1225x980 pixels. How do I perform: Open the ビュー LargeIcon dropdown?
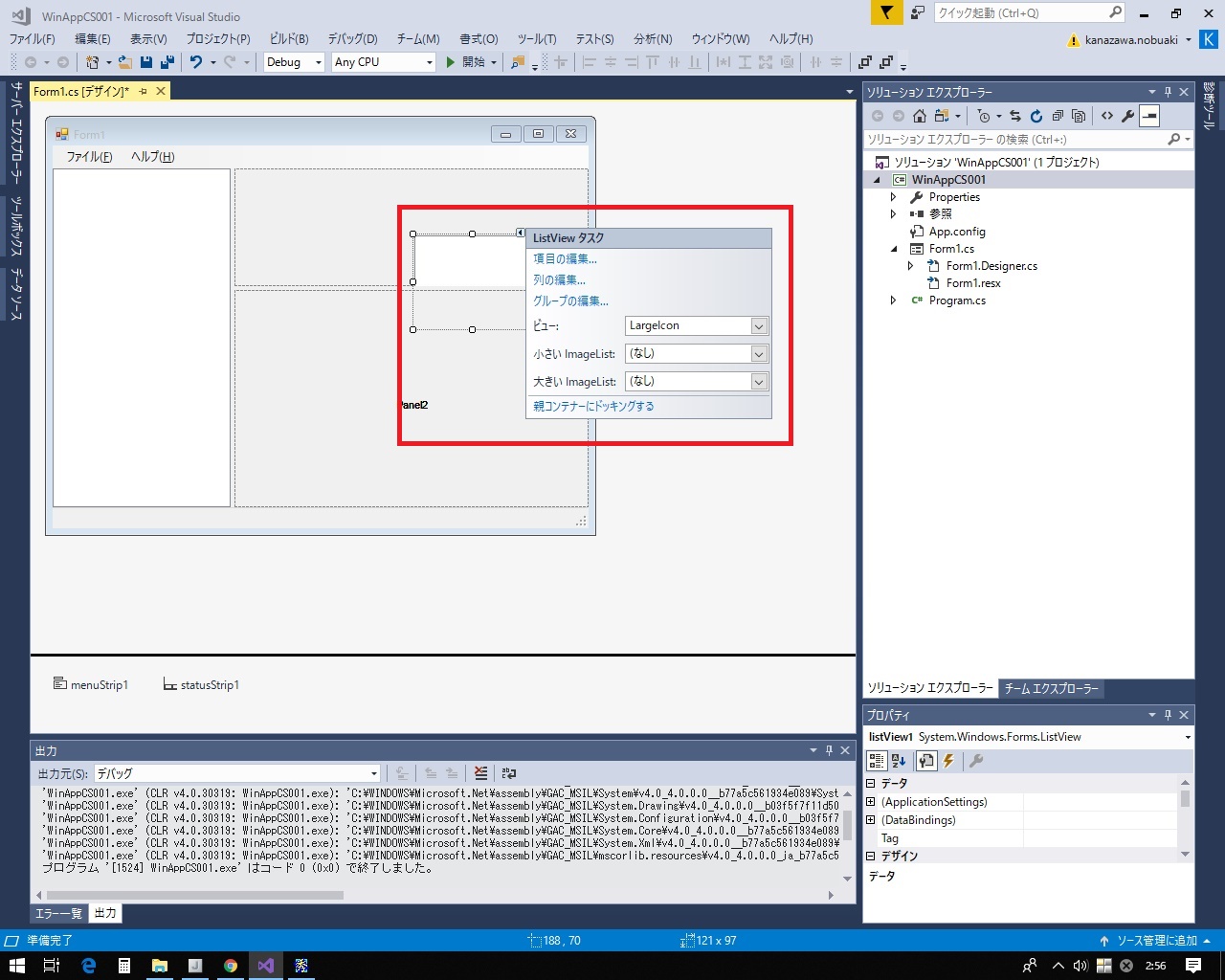pyautogui.click(x=759, y=326)
